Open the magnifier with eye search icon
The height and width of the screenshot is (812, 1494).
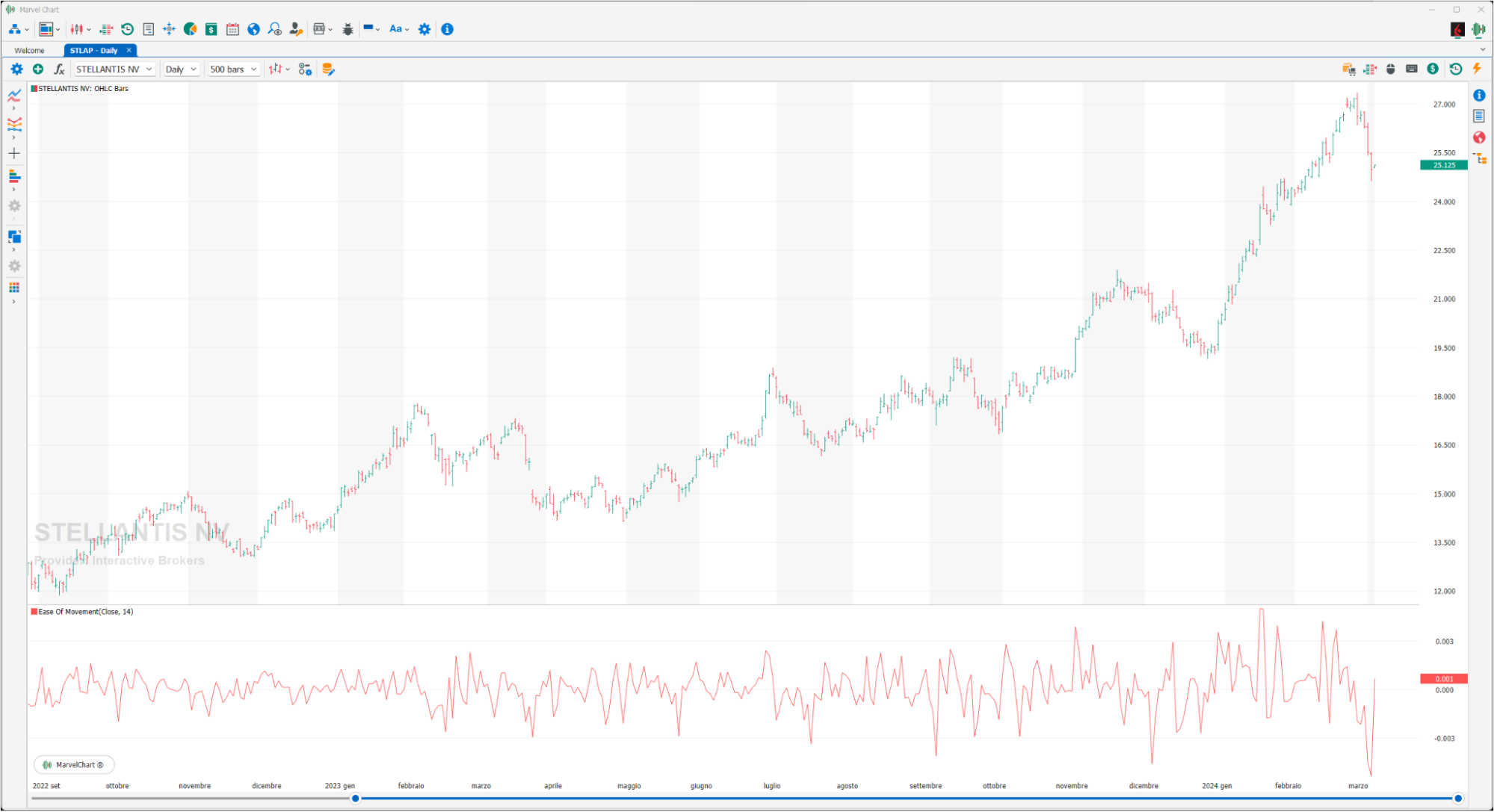(x=274, y=29)
